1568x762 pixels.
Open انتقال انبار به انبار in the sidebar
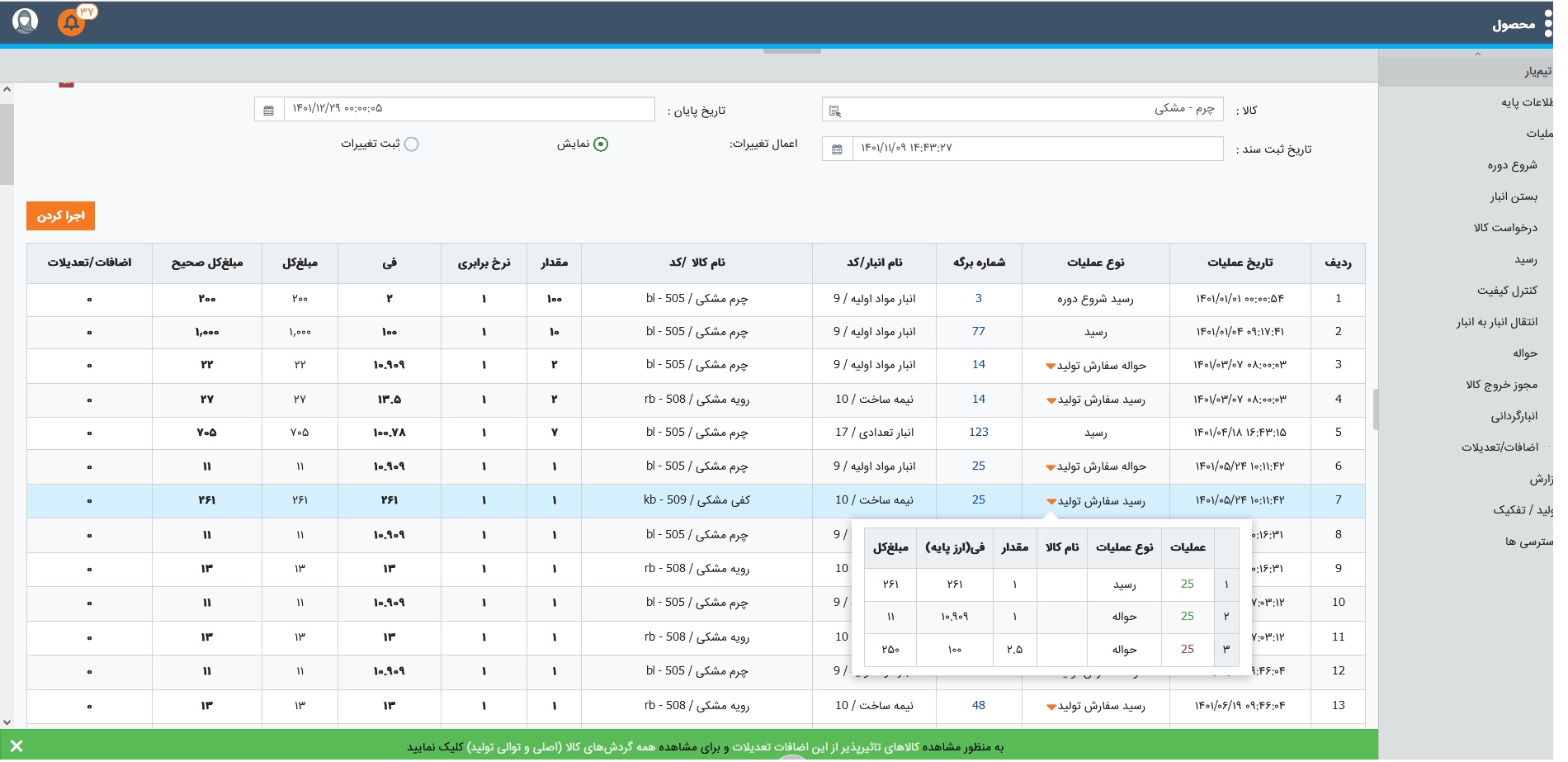[x=1496, y=323]
